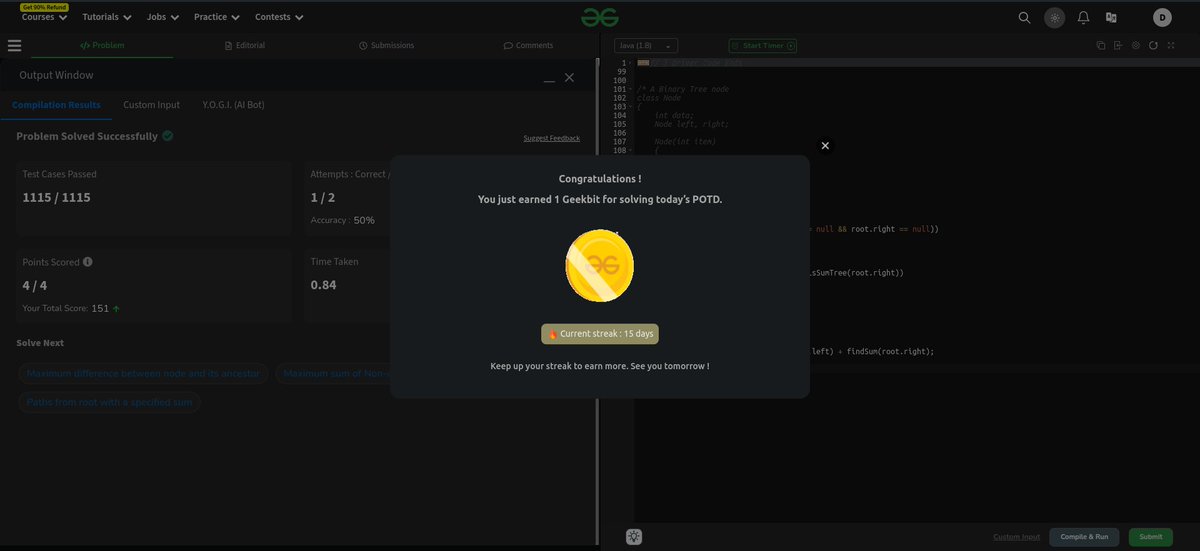
Task: Click the Compile & Run button
Action: click(1084, 537)
